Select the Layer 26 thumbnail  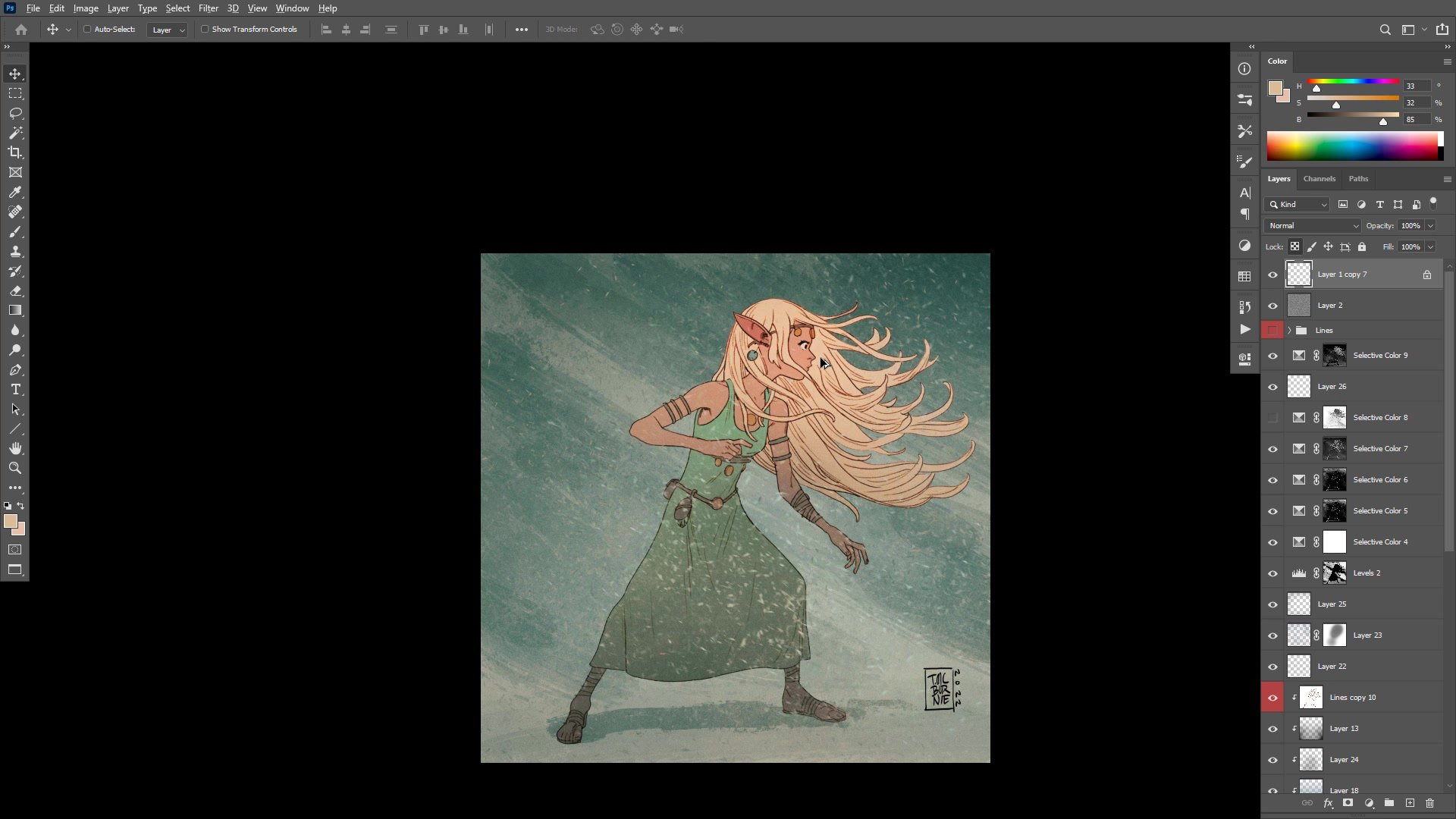point(1299,387)
